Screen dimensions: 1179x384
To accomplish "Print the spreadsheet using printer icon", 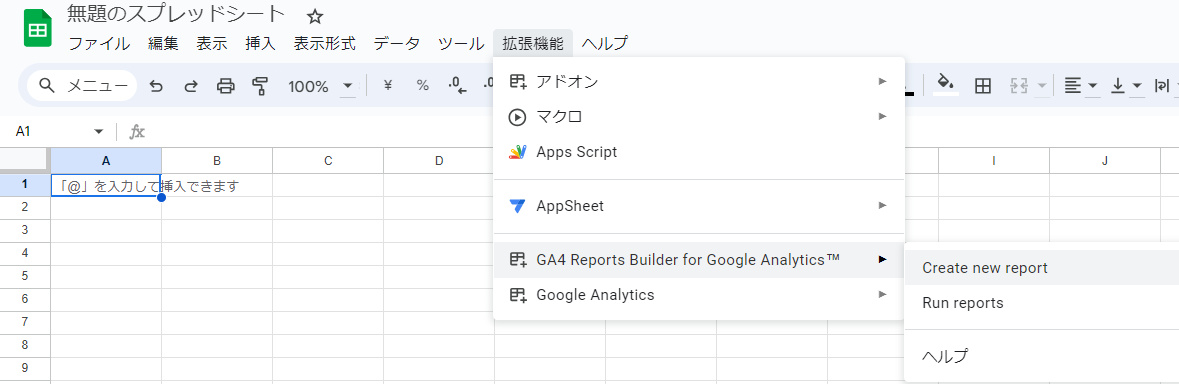I will [x=226, y=86].
